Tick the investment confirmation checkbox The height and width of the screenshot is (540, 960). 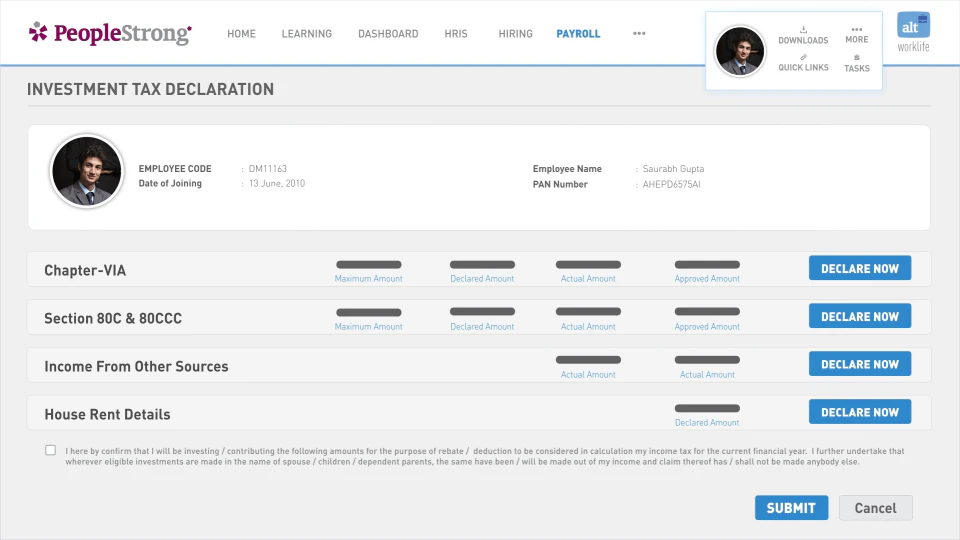pos(50,450)
